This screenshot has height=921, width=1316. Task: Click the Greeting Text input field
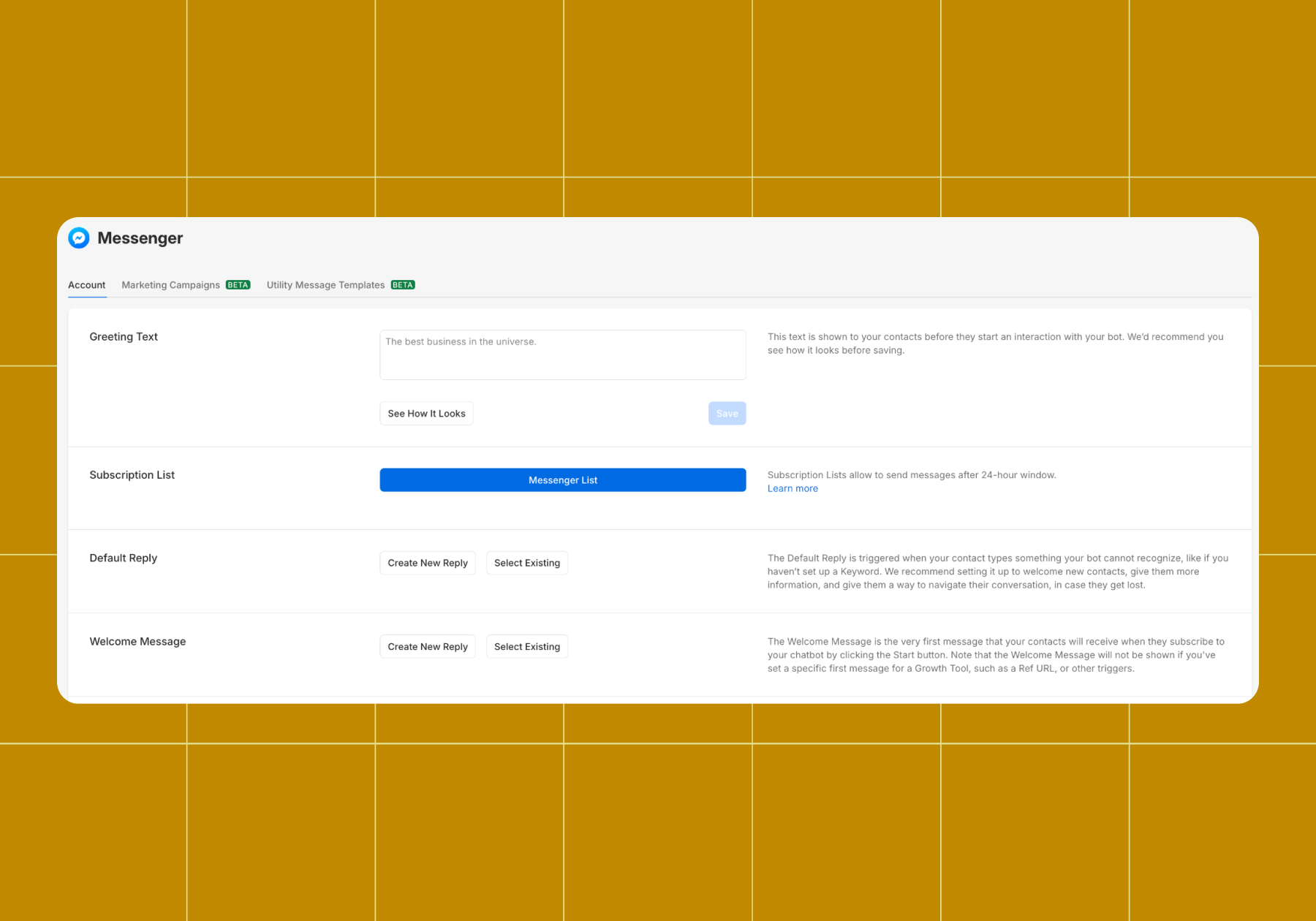click(563, 355)
